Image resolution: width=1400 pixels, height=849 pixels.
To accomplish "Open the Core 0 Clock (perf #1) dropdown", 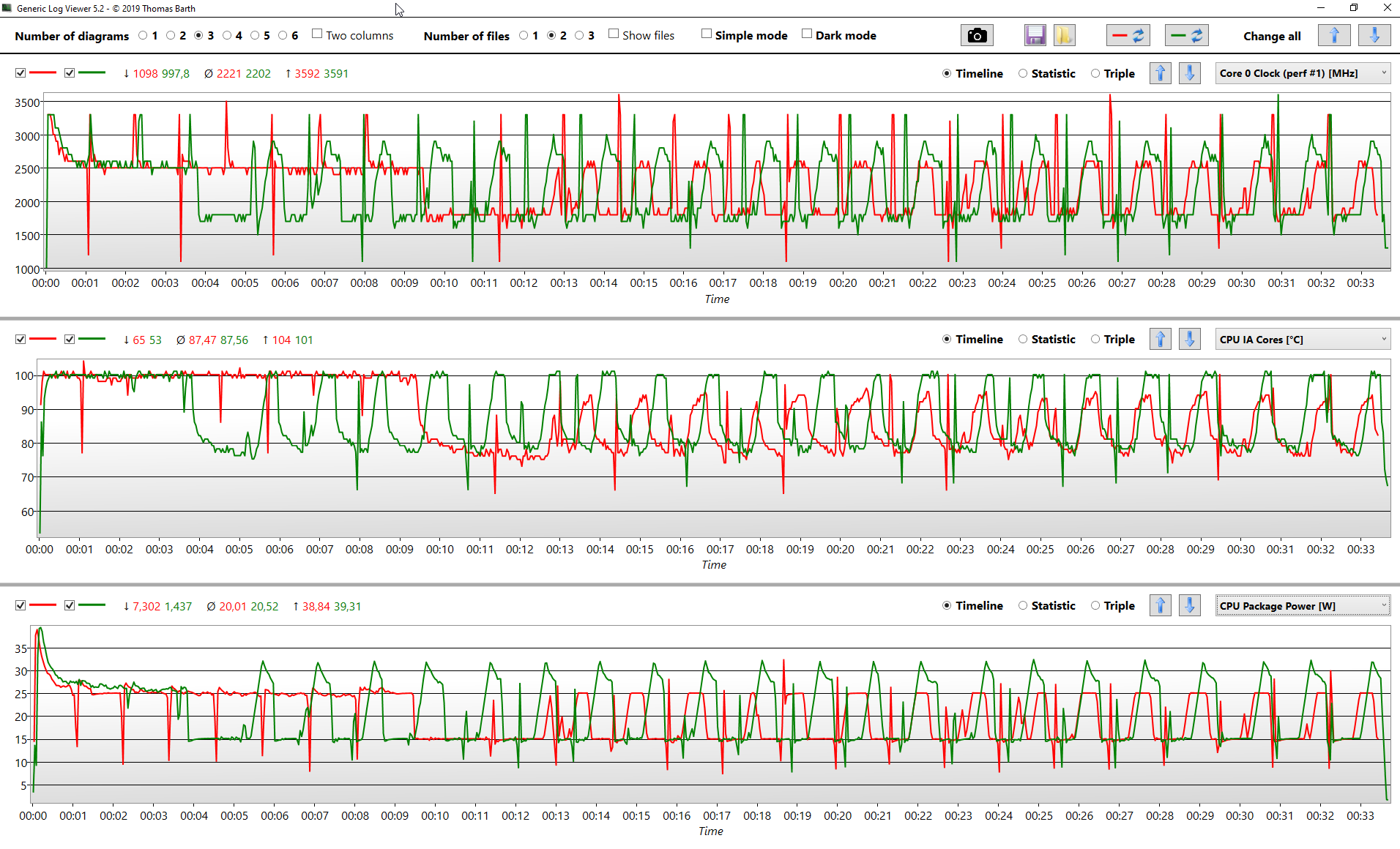I will pyautogui.click(x=1302, y=73).
